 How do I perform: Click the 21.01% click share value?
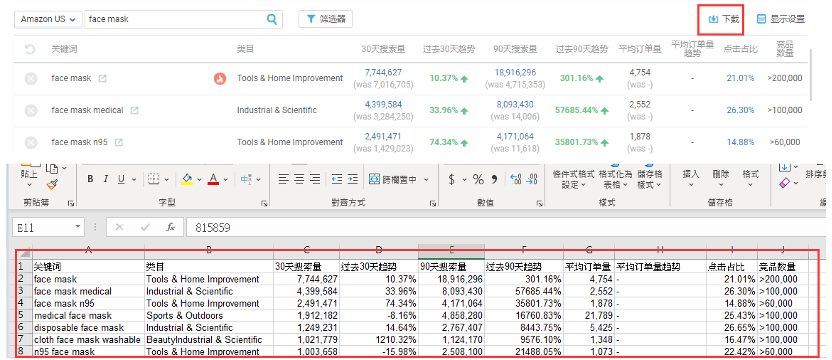740,78
